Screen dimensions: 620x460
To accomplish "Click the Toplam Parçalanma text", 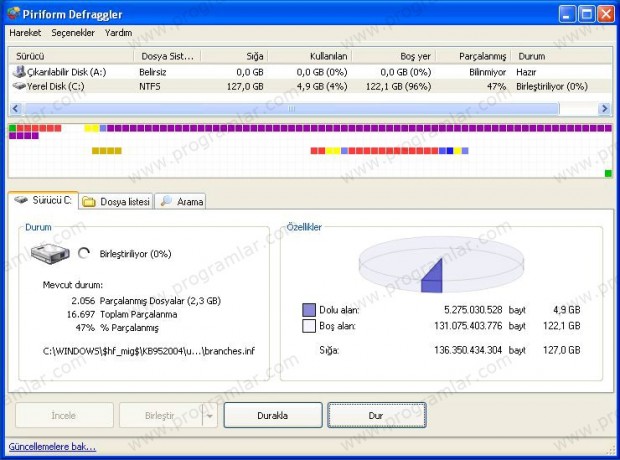I will point(138,314).
